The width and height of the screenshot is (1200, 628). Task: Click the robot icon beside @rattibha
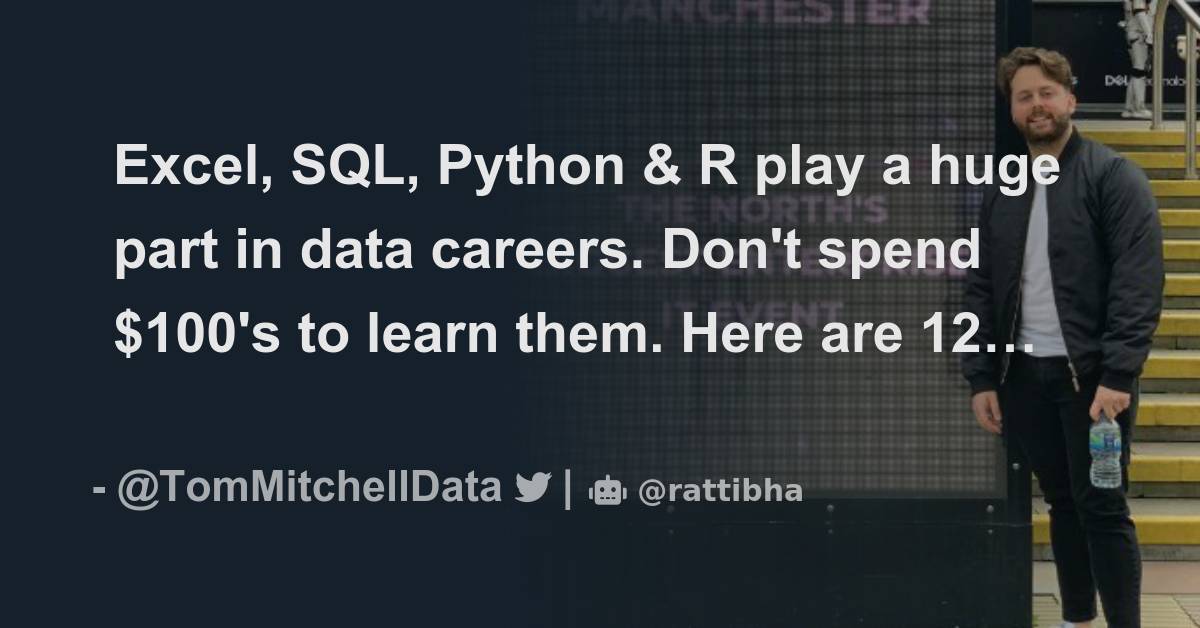[x=608, y=490]
